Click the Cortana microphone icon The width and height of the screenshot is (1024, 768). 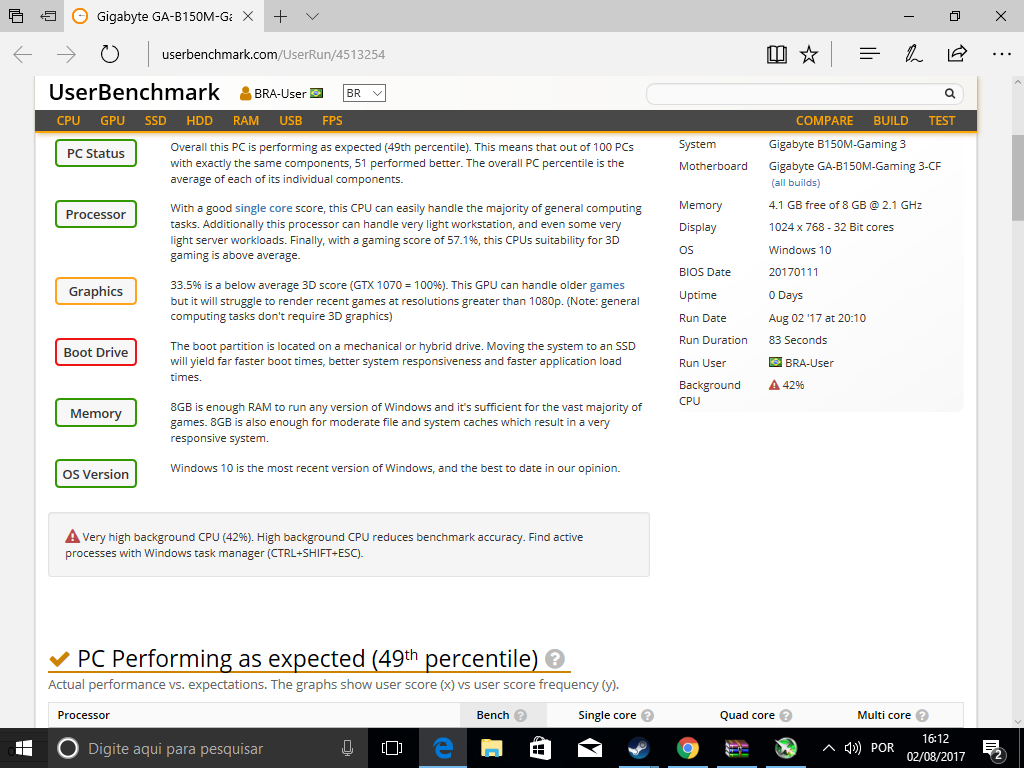pos(347,748)
